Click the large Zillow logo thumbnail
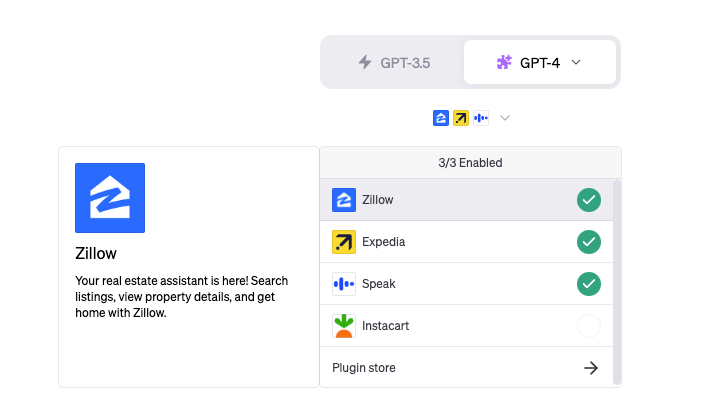 (x=110, y=198)
